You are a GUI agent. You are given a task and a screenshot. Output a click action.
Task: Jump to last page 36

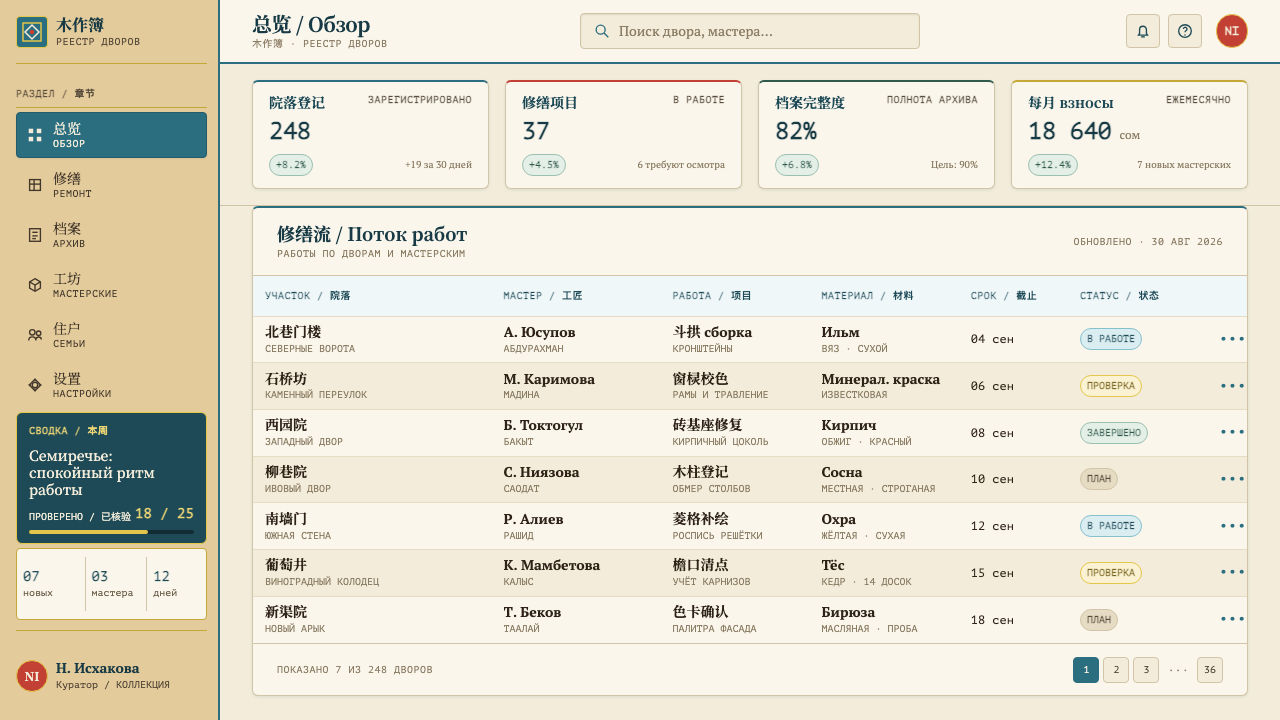click(1210, 670)
